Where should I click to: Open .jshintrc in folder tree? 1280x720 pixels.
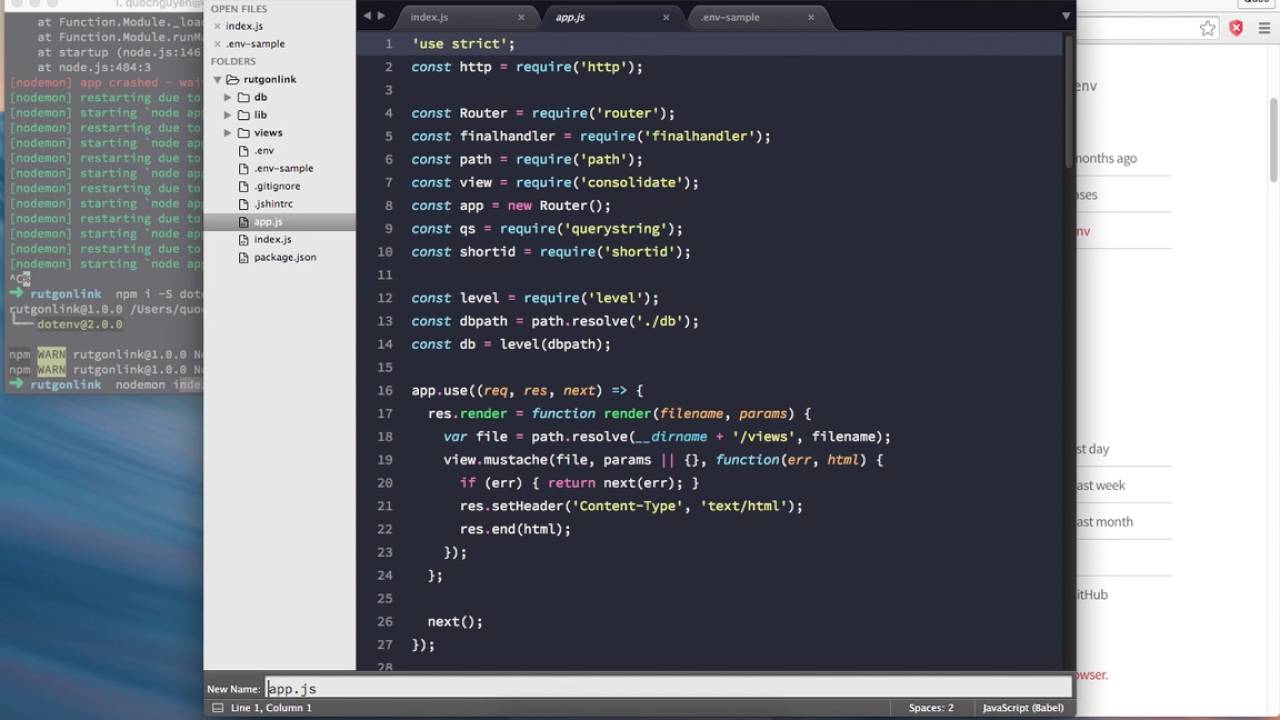tap(273, 204)
